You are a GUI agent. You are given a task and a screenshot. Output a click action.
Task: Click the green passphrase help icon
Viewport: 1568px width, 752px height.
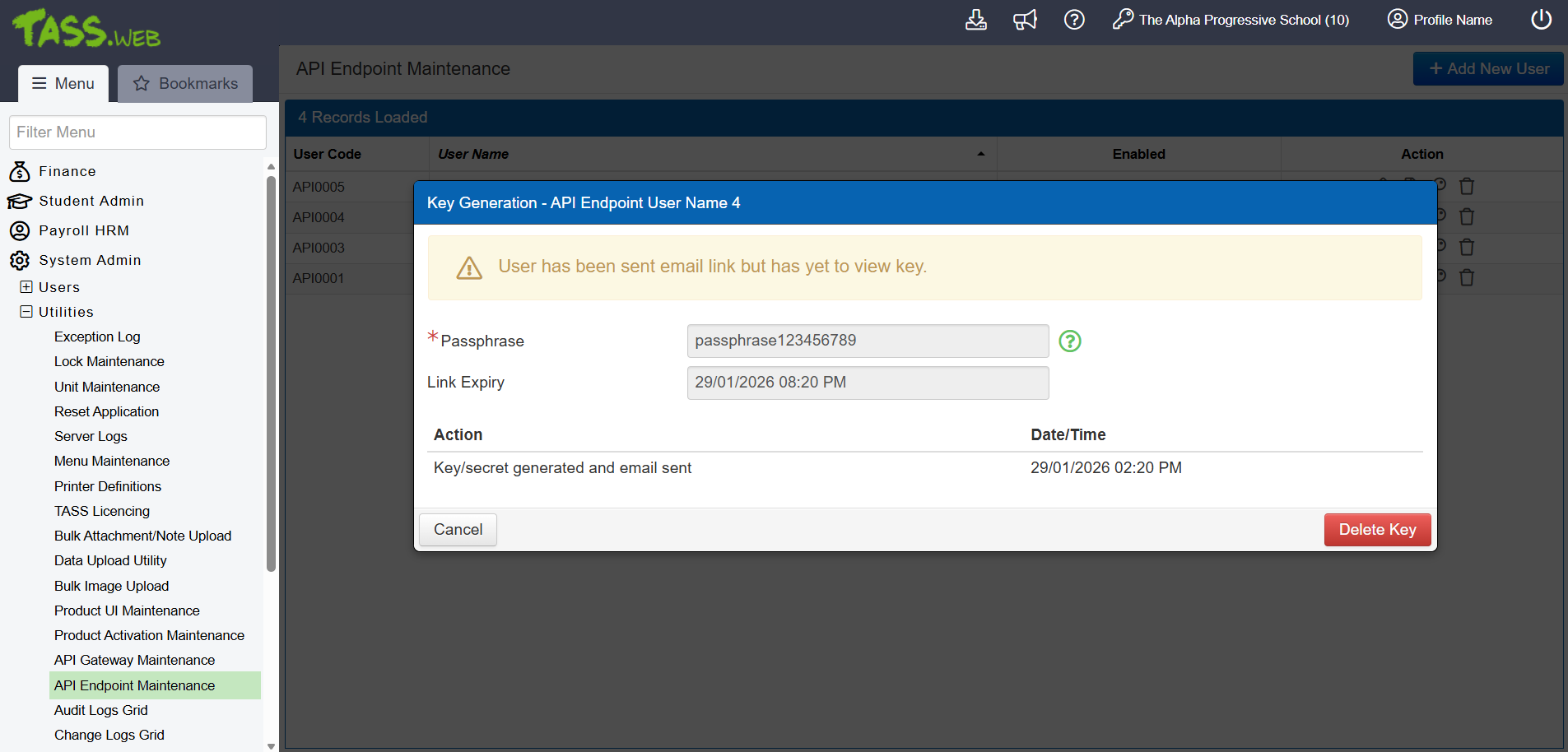click(1069, 341)
